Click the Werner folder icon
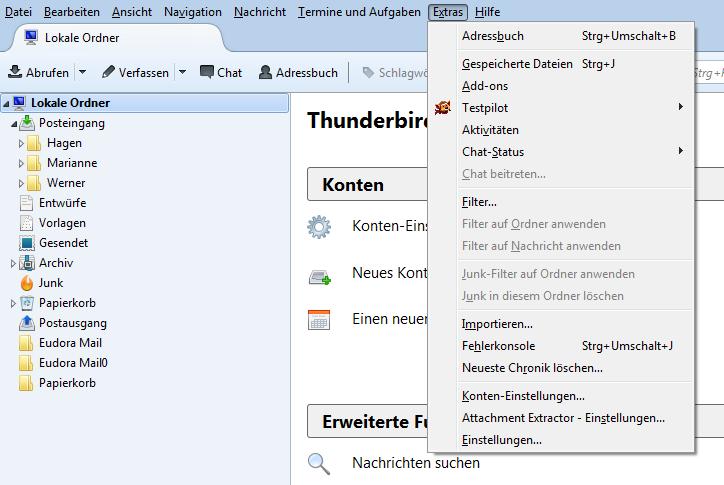Screen dimensions: 724x485 point(34,183)
